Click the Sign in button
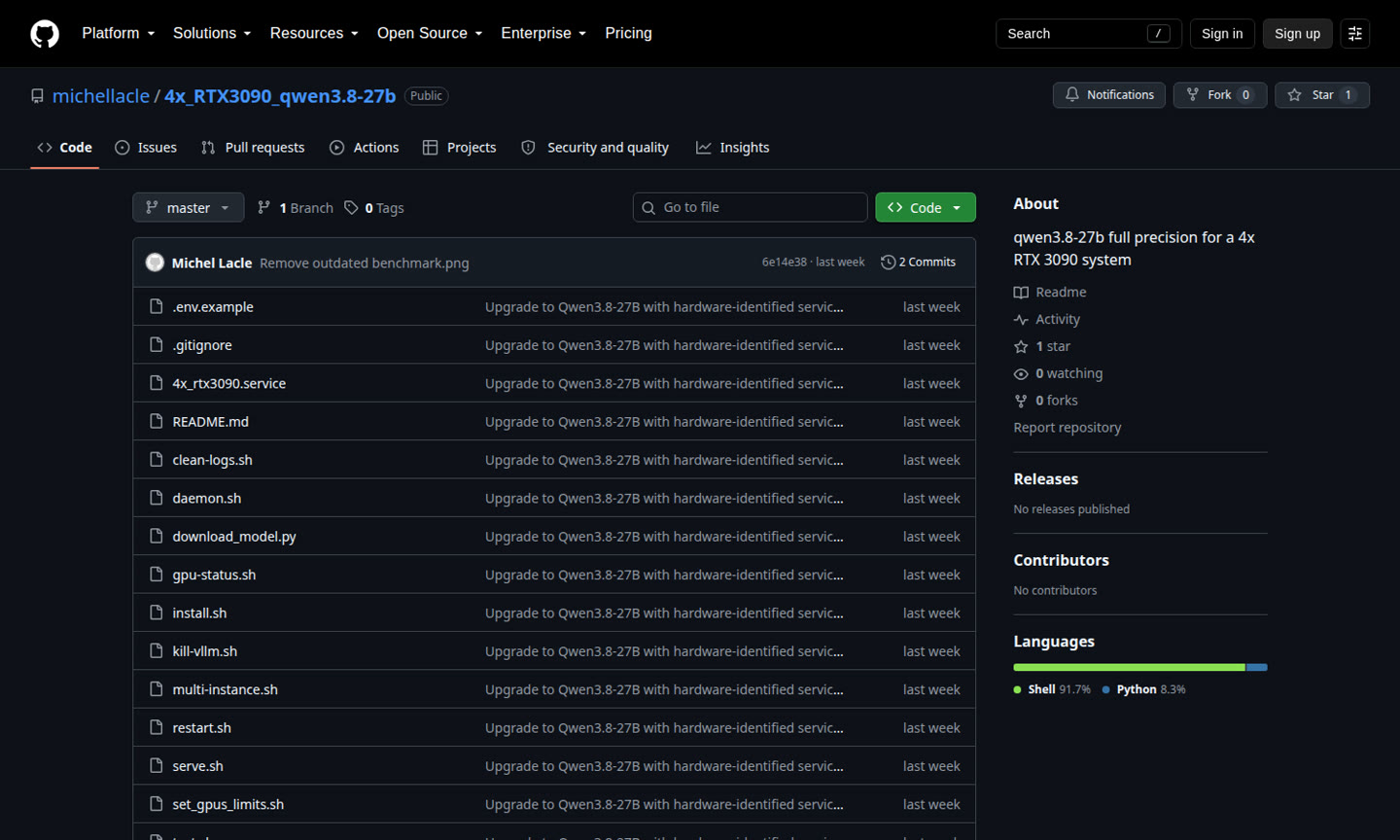The image size is (1400, 840). (x=1222, y=34)
